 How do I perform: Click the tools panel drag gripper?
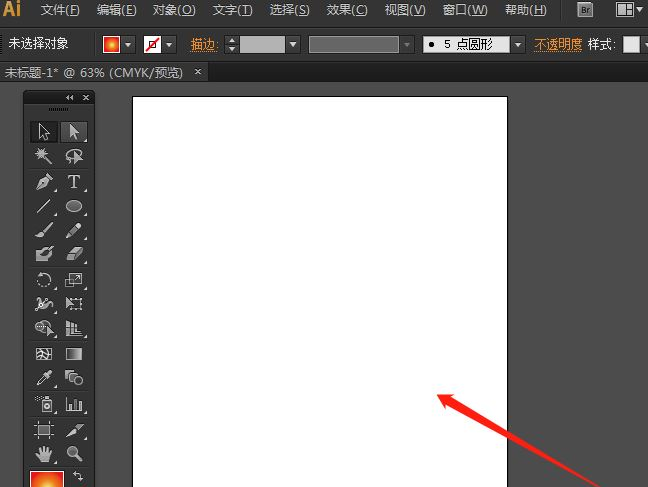(59, 110)
